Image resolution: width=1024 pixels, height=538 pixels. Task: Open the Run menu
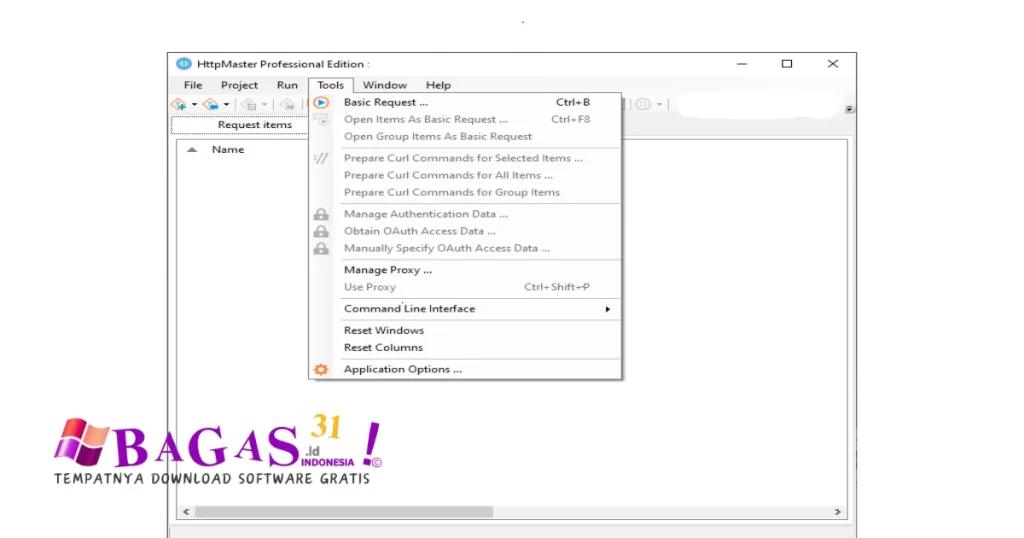(x=287, y=85)
